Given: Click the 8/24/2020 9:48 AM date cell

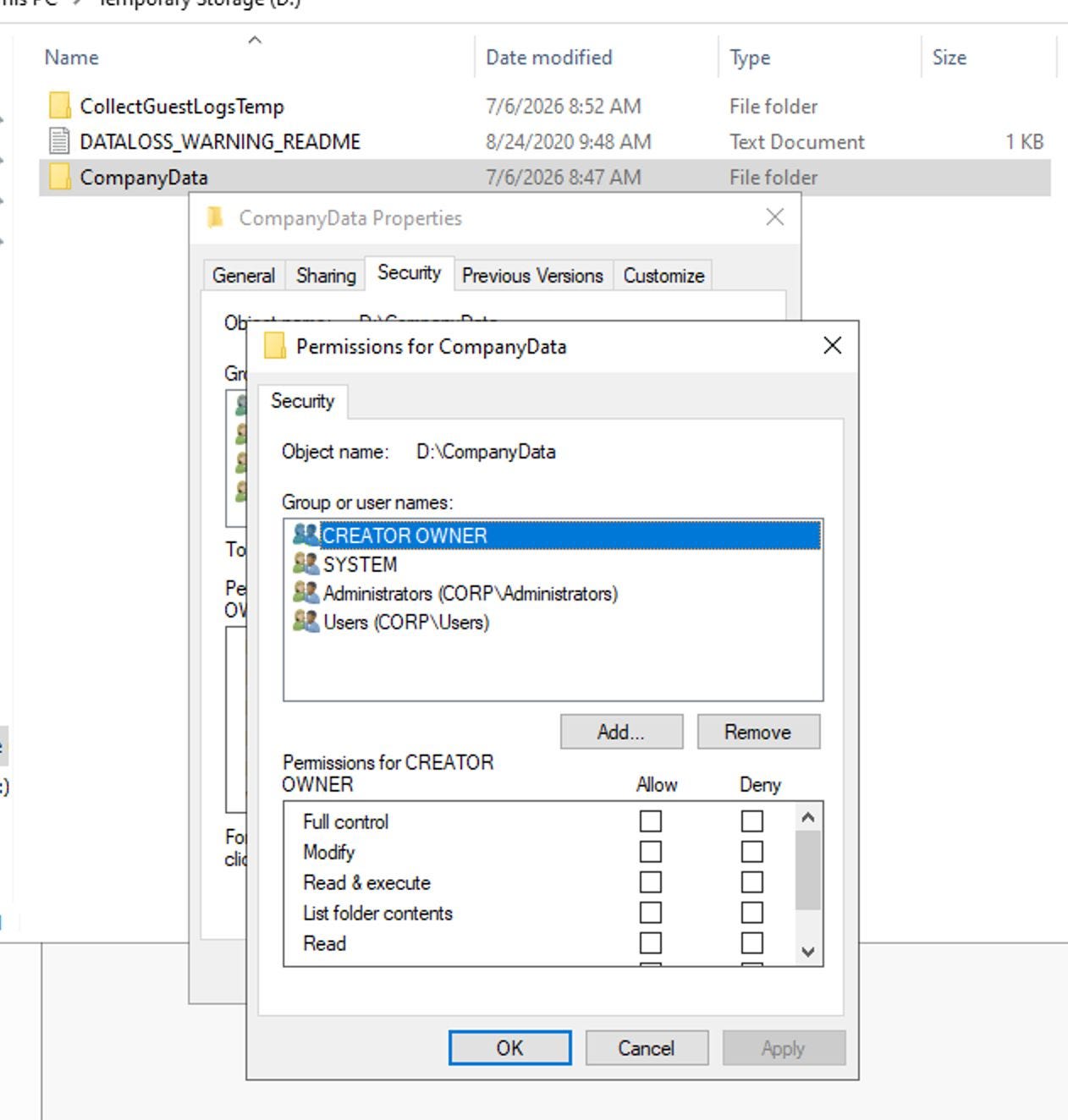Looking at the screenshot, I should click(x=569, y=142).
